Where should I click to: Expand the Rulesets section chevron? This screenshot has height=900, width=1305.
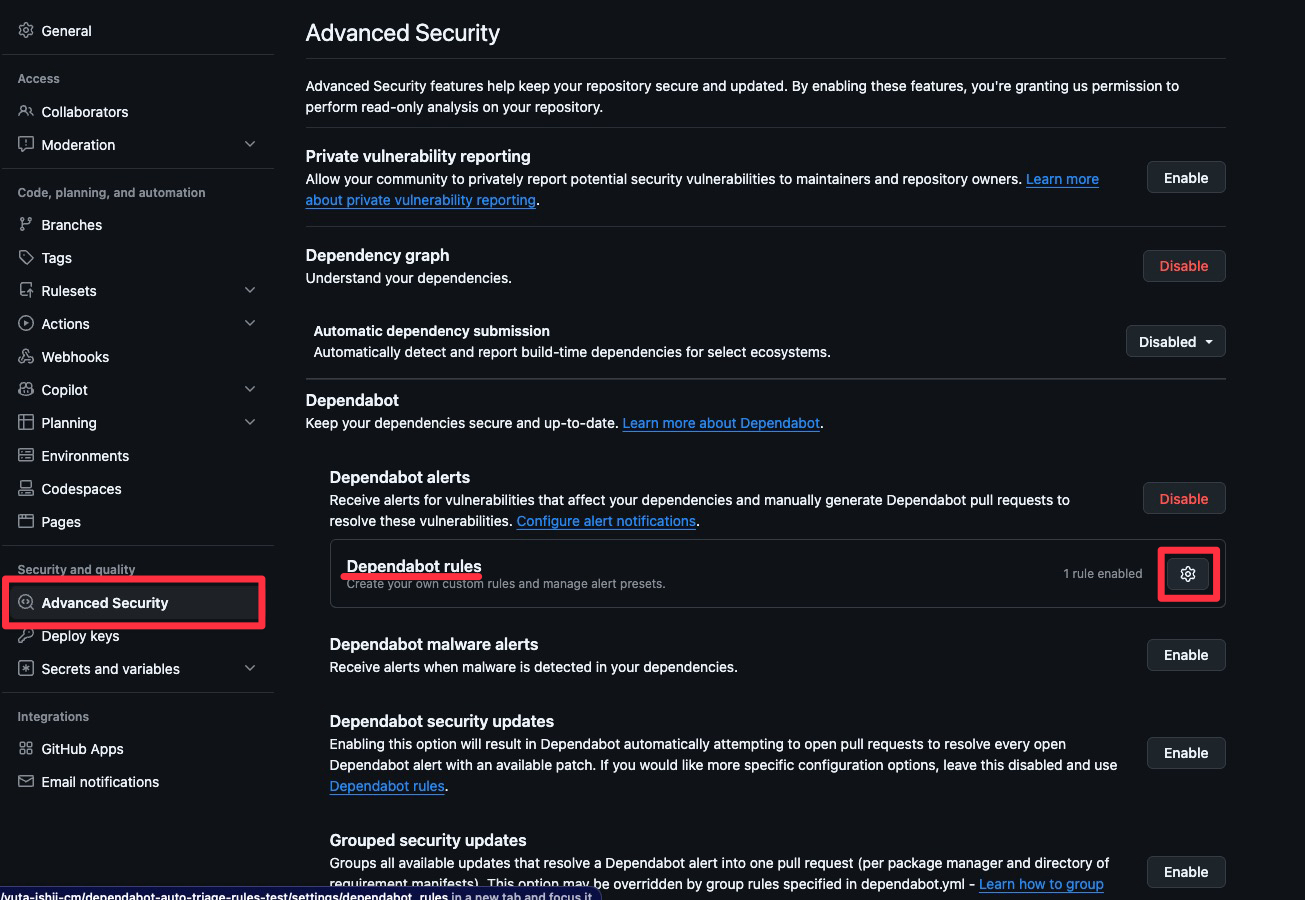click(x=250, y=290)
